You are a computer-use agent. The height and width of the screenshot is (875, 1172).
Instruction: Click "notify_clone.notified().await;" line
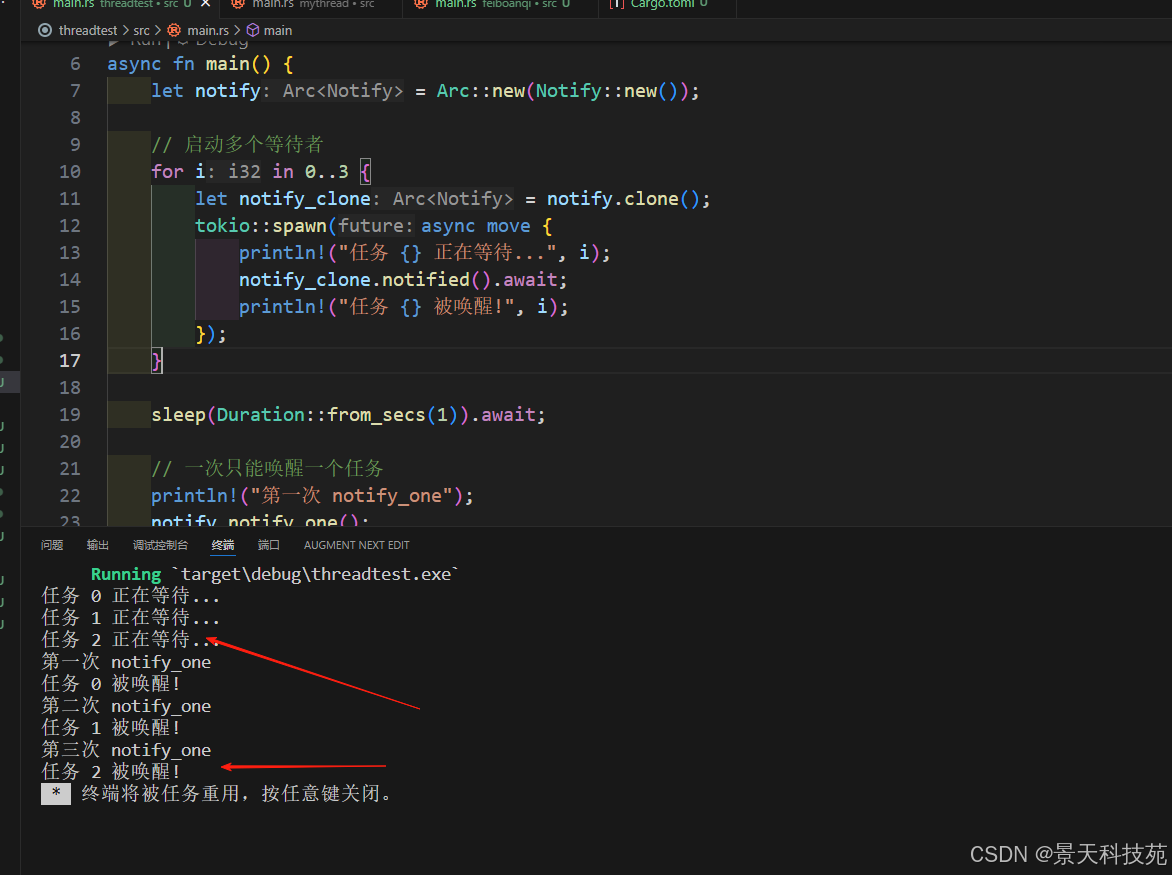coord(404,280)
